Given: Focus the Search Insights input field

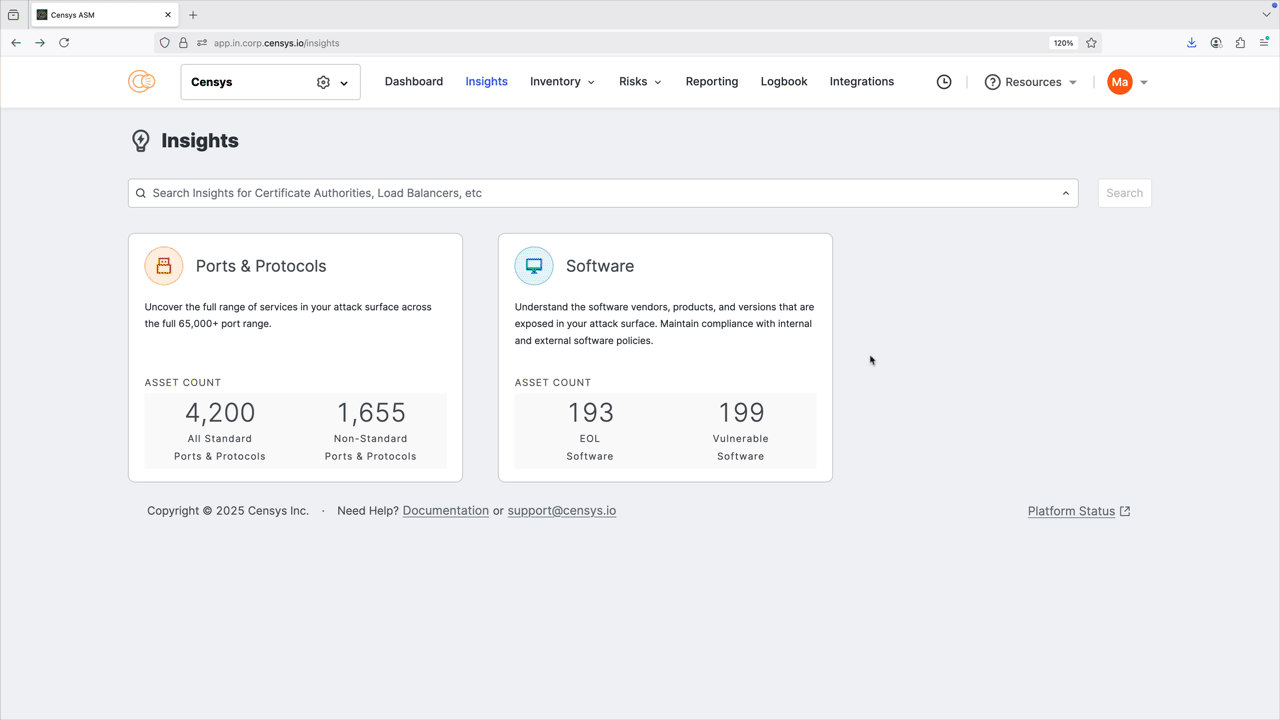Looking at the screenshot, I should click(603, 193).
